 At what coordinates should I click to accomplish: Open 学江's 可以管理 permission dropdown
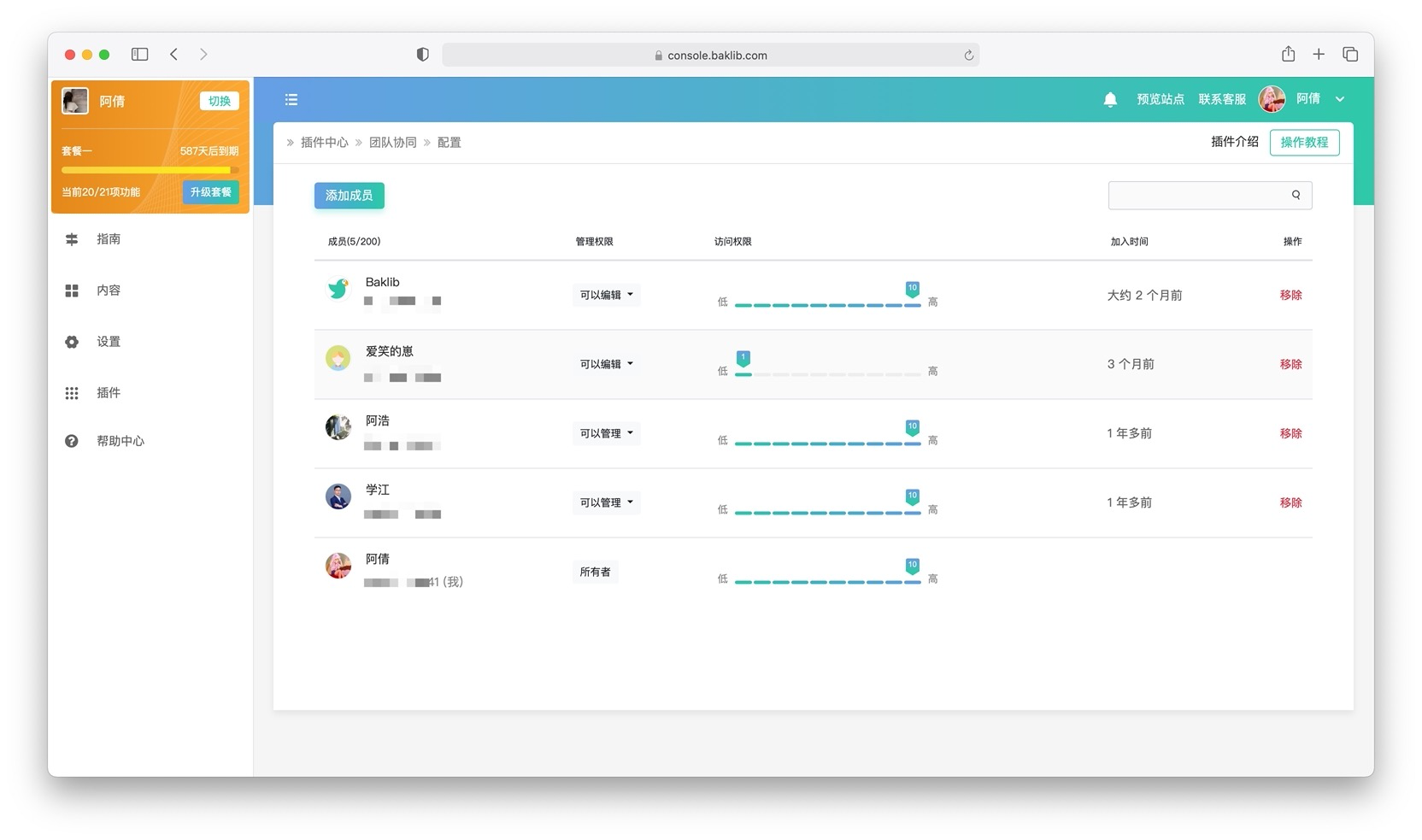(607, 502)
